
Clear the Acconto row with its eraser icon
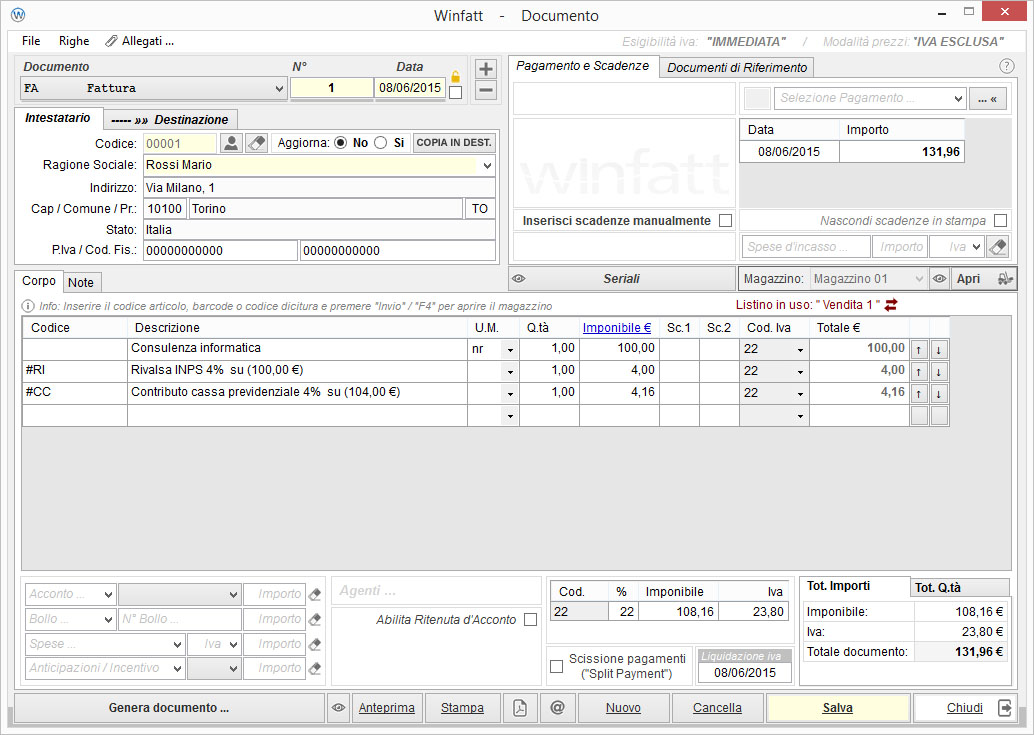coord(315,595)
